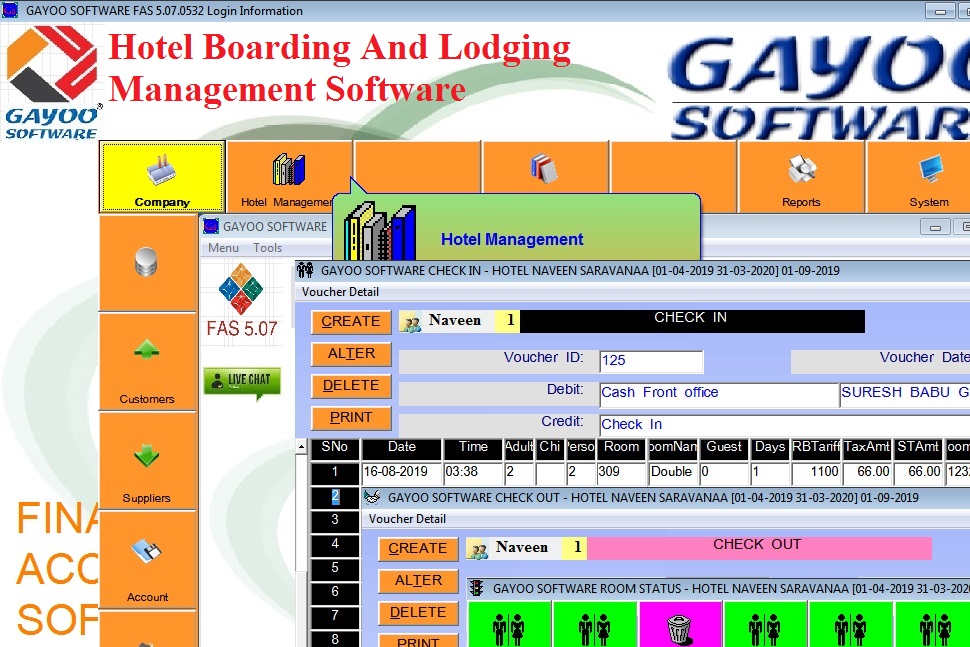
Task: Click the Date column header
Action: (401, 448)
